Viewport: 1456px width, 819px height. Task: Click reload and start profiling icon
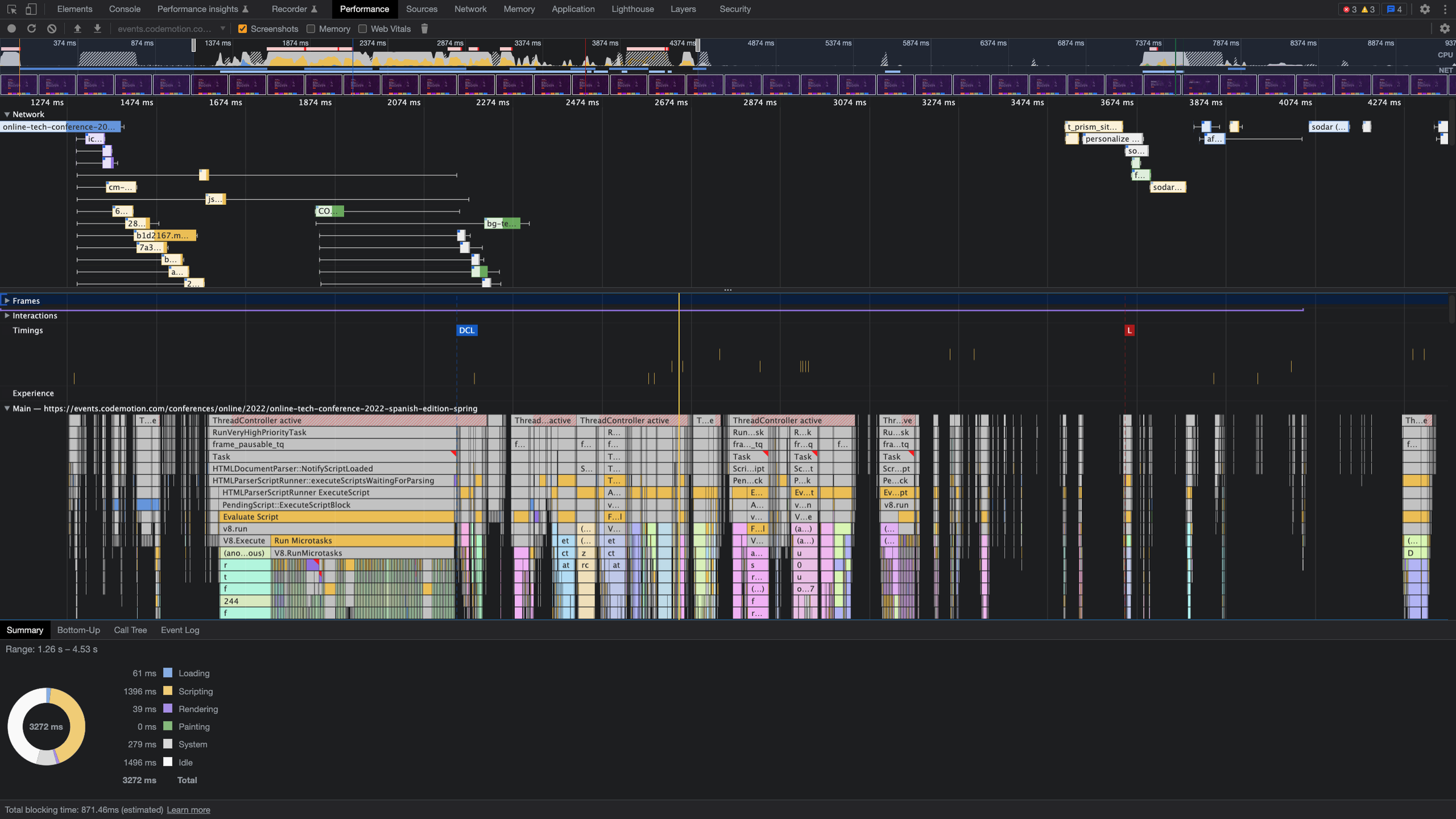pyautogui.click(x=32, y=29)
